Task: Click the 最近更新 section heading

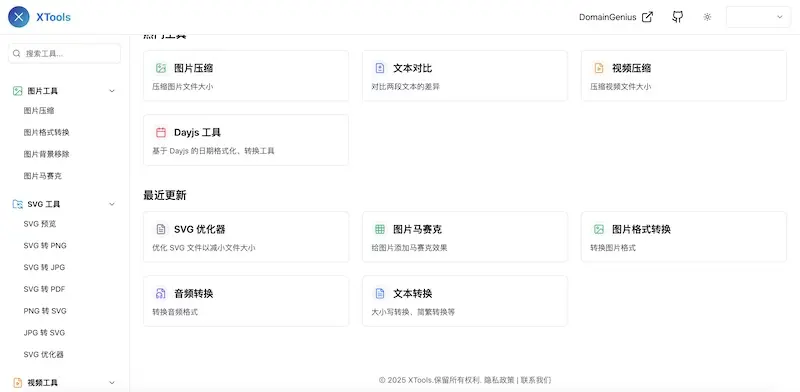Action: tap(165, 195)
